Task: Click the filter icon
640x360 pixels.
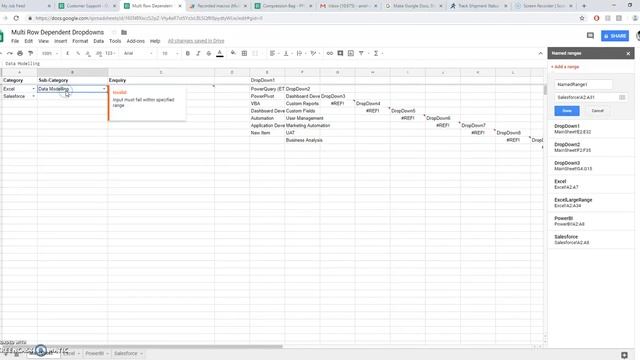Action: [x=361, y=53]
